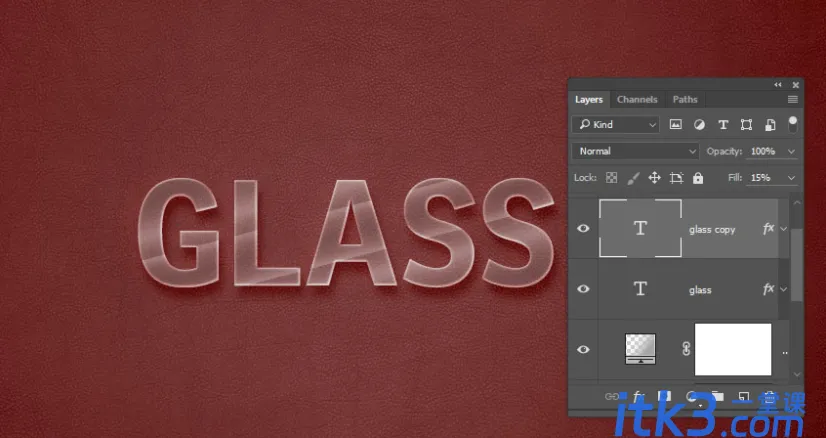
Task: Click the Opacity label
Action: tap(724, 151)
